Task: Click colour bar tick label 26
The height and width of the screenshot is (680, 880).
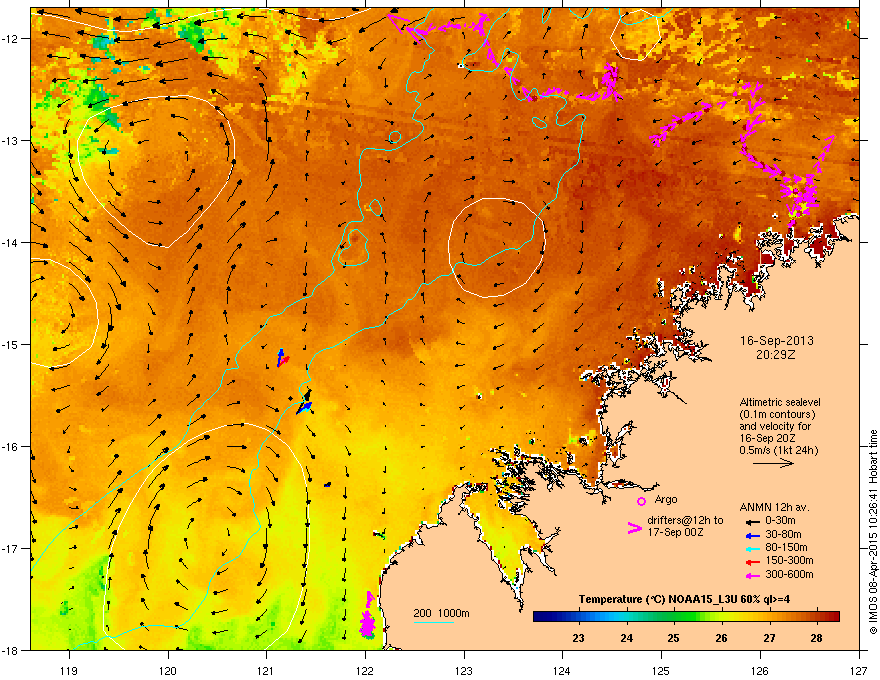Action: 721,638
